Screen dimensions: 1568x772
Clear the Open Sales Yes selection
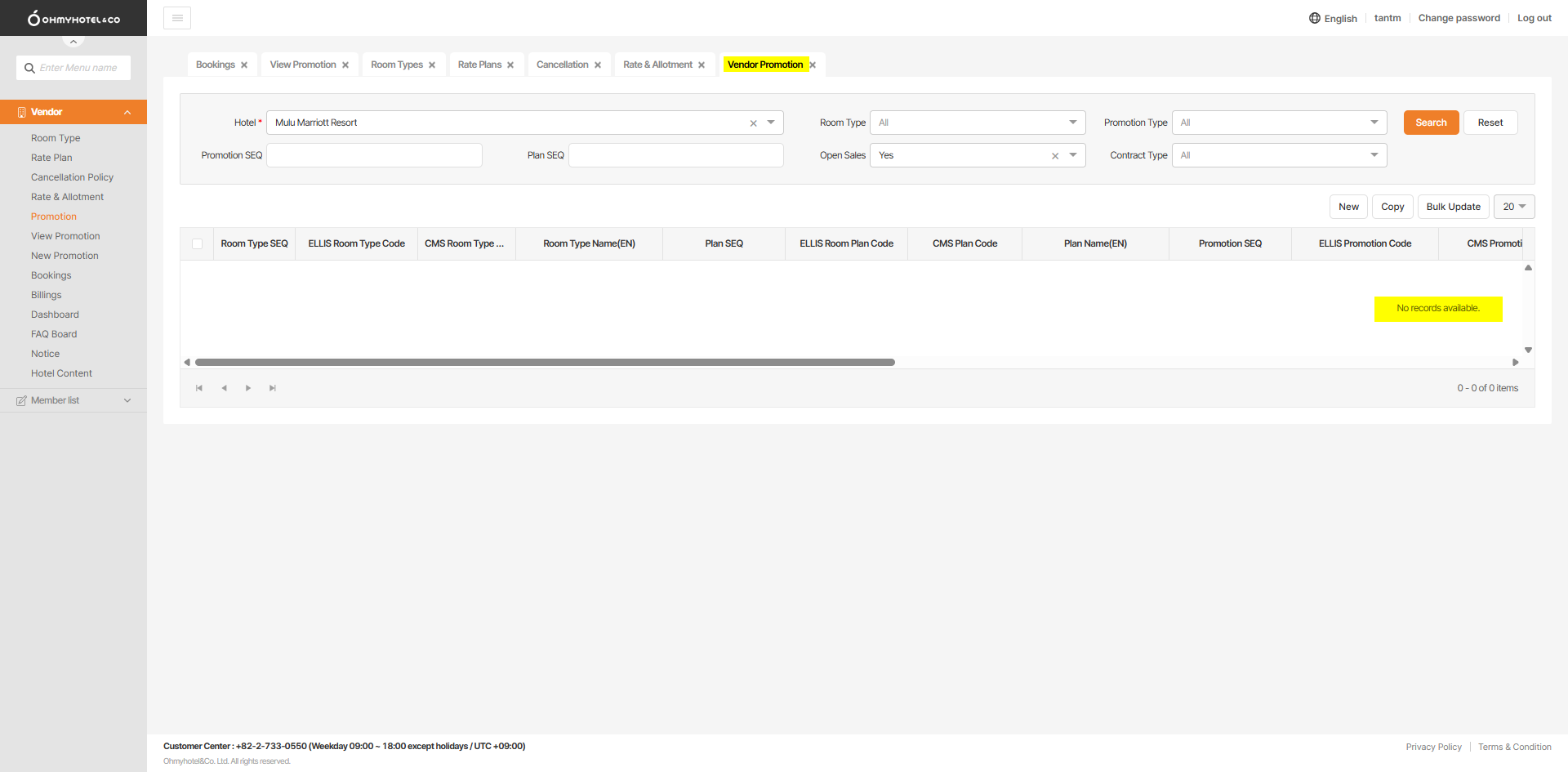(1055, 156)
